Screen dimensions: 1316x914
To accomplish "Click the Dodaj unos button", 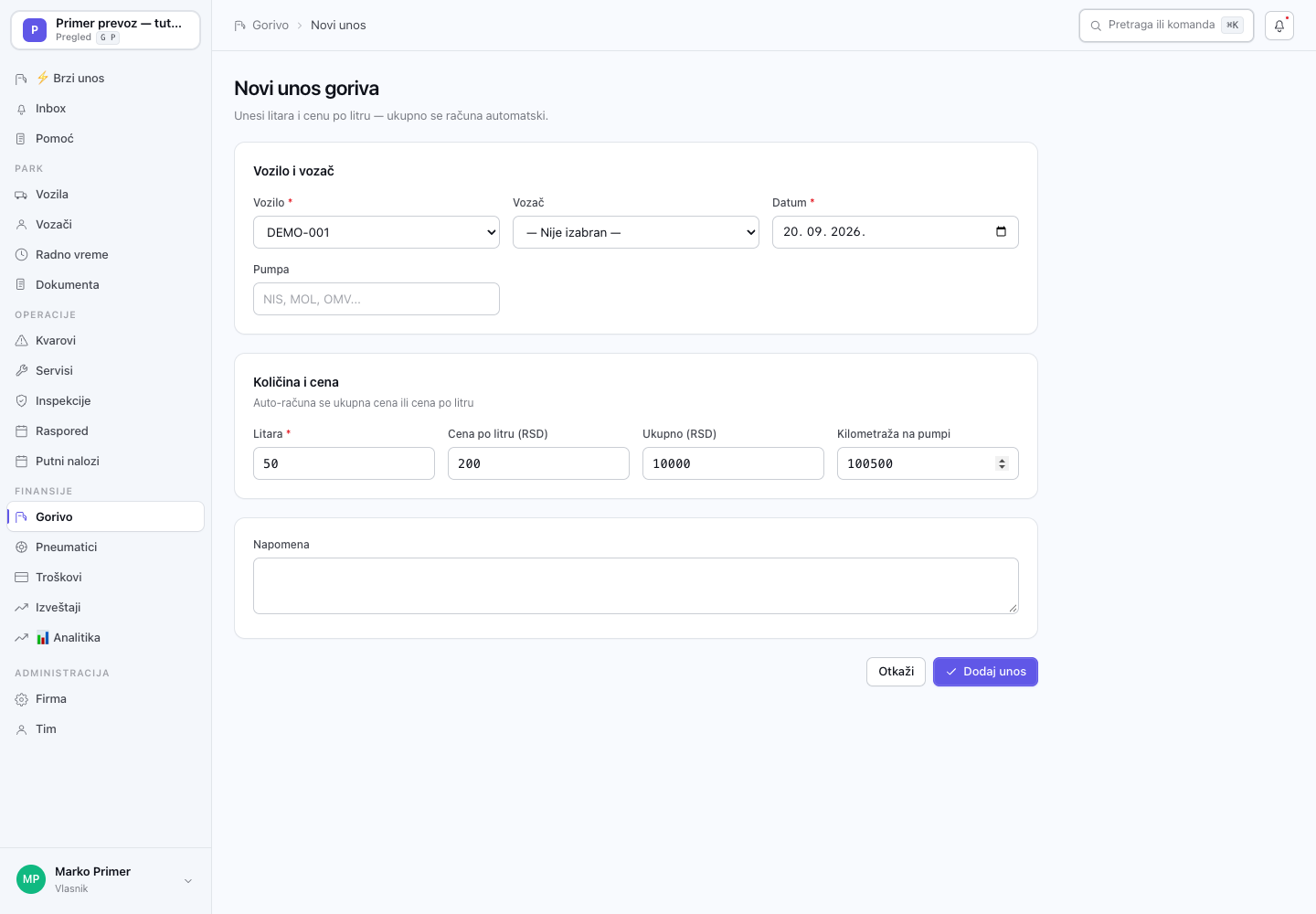I will [x=985, y=672].
